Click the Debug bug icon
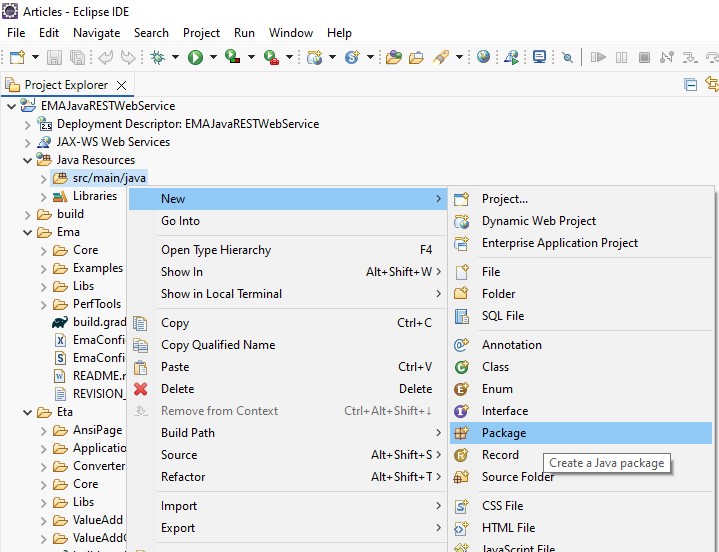 [x=158, y=57]
